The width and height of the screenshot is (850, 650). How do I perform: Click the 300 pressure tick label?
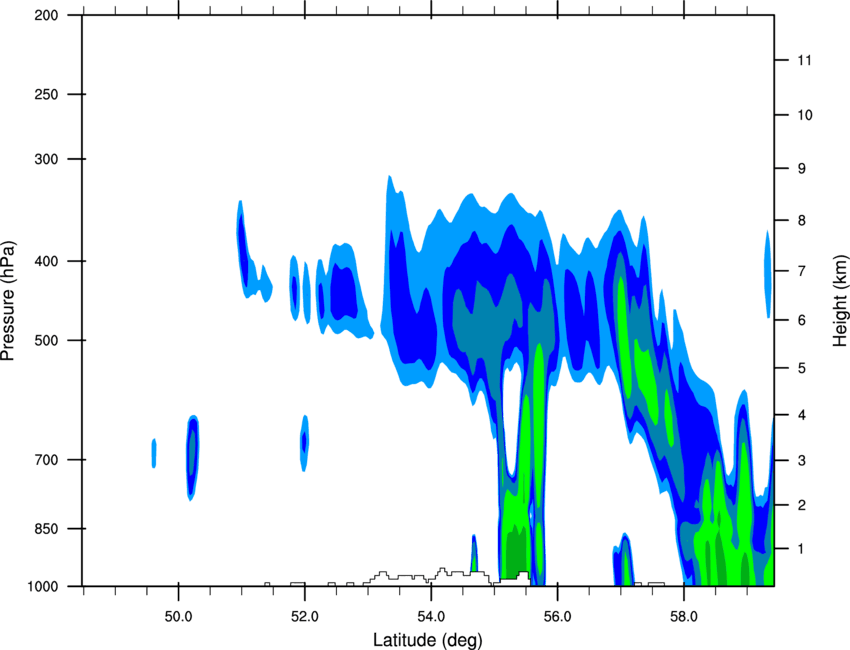coord(47,159)
